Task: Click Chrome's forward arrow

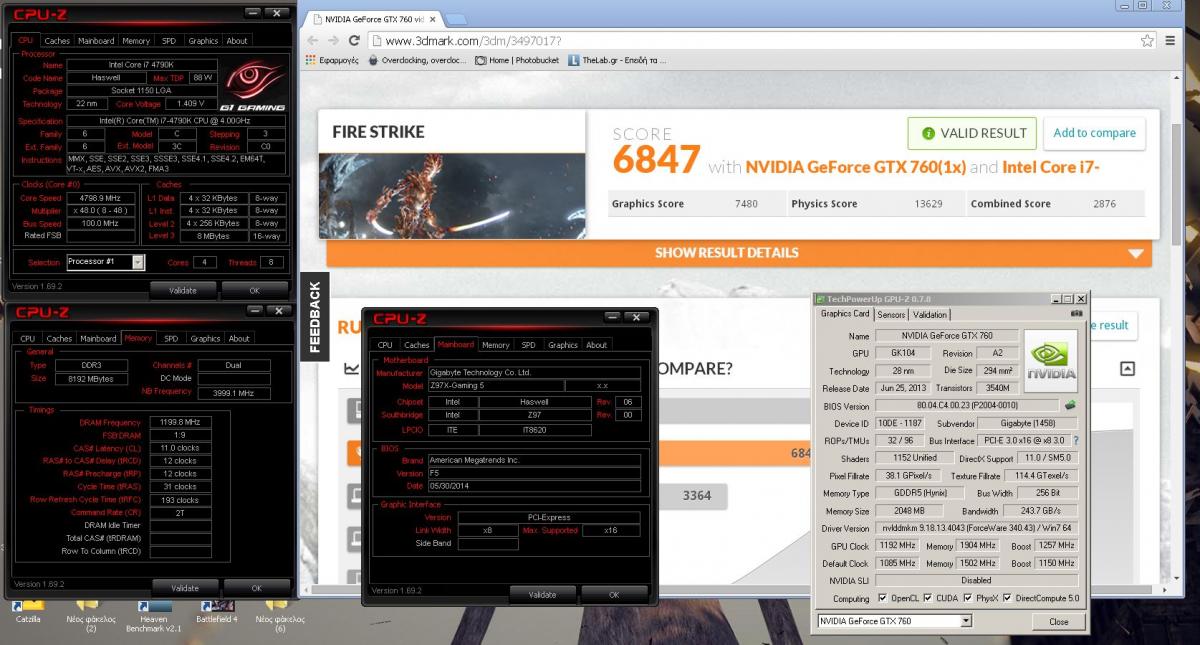Action: click(x=333, y=41)
